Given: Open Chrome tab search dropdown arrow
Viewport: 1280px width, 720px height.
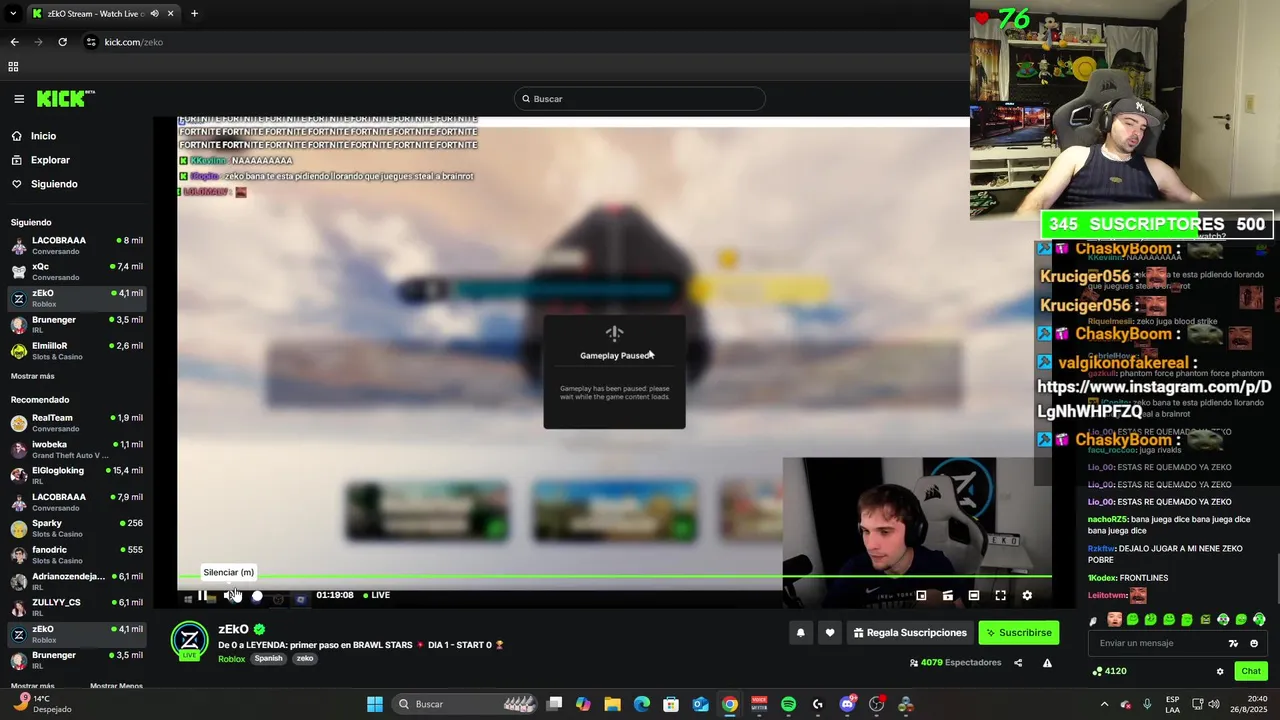Looking at the screenshot, I should tap(13, 14).
